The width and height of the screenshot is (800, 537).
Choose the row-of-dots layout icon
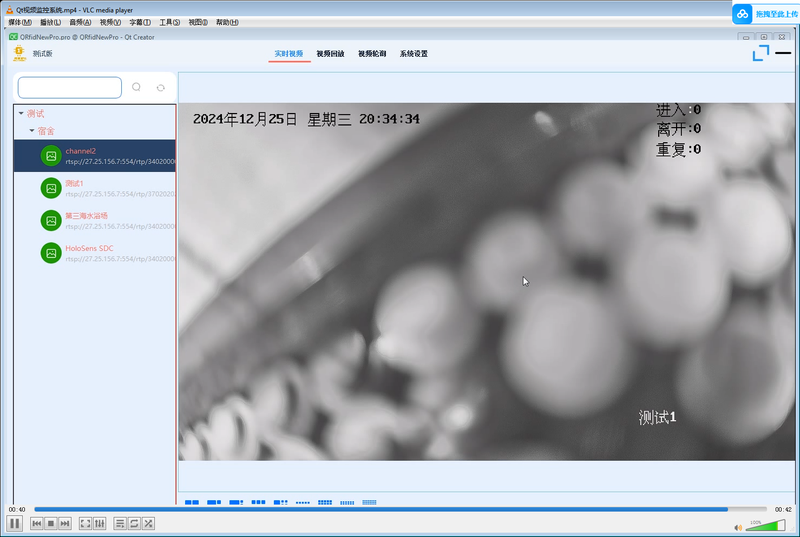(303, 503)
